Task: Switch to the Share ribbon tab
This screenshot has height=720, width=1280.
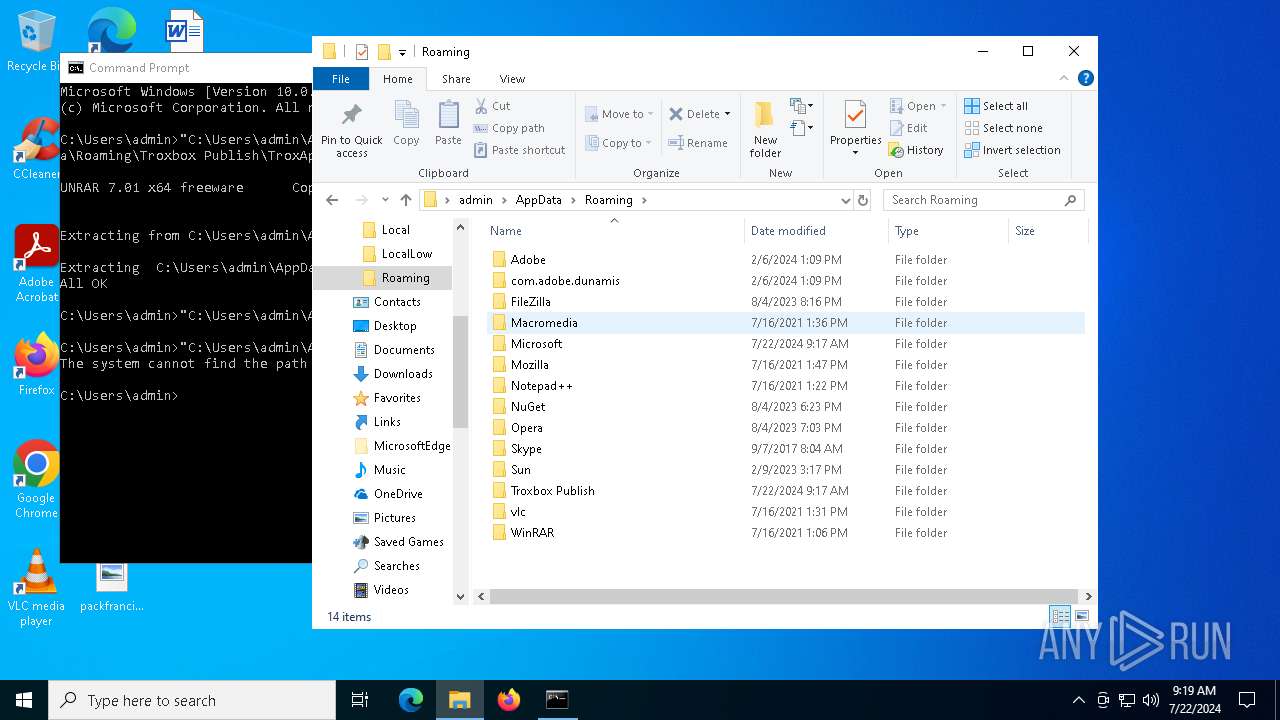Action: 456,79
